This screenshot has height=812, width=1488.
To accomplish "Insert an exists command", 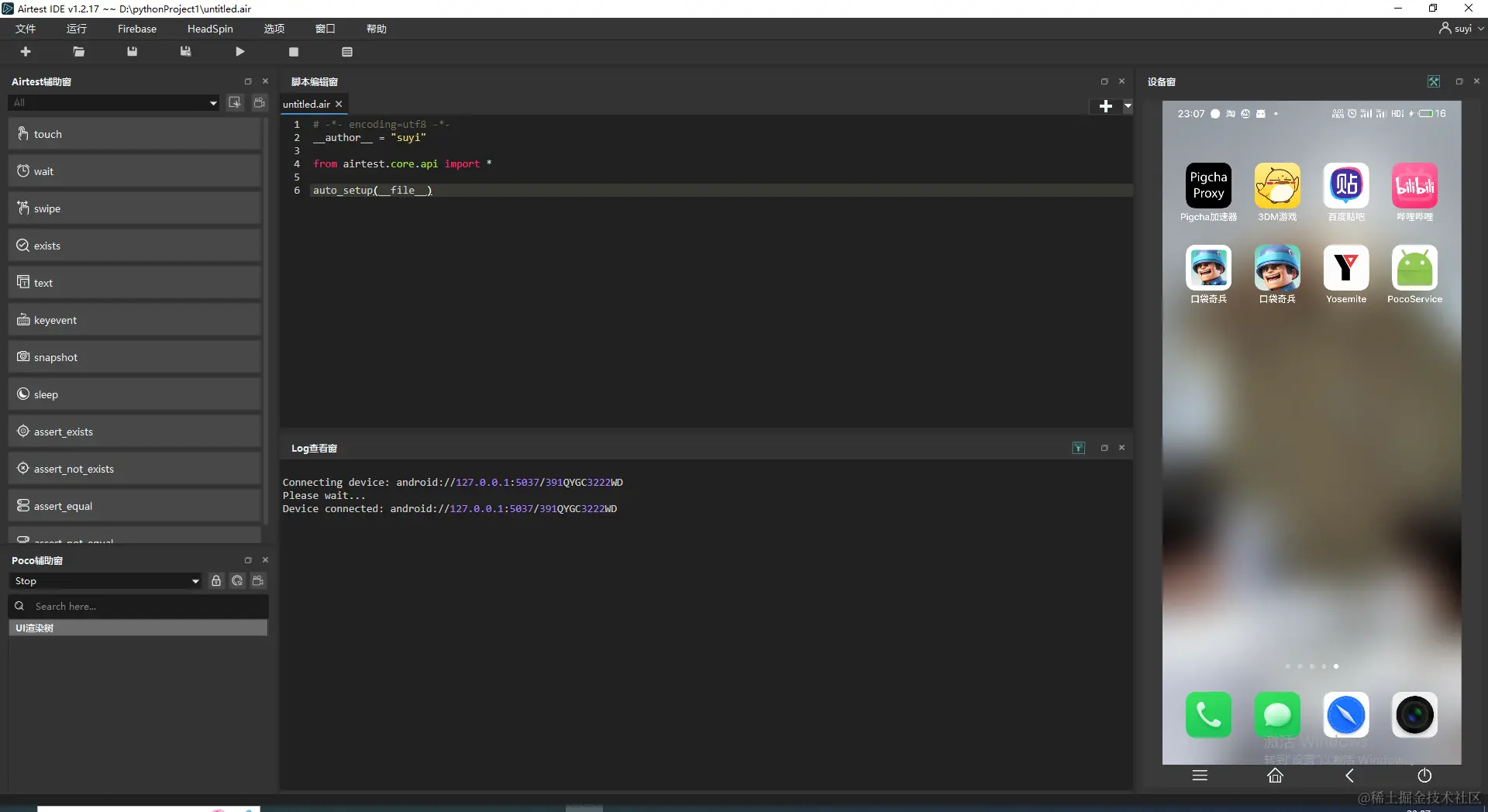I will tap(135, 246).
